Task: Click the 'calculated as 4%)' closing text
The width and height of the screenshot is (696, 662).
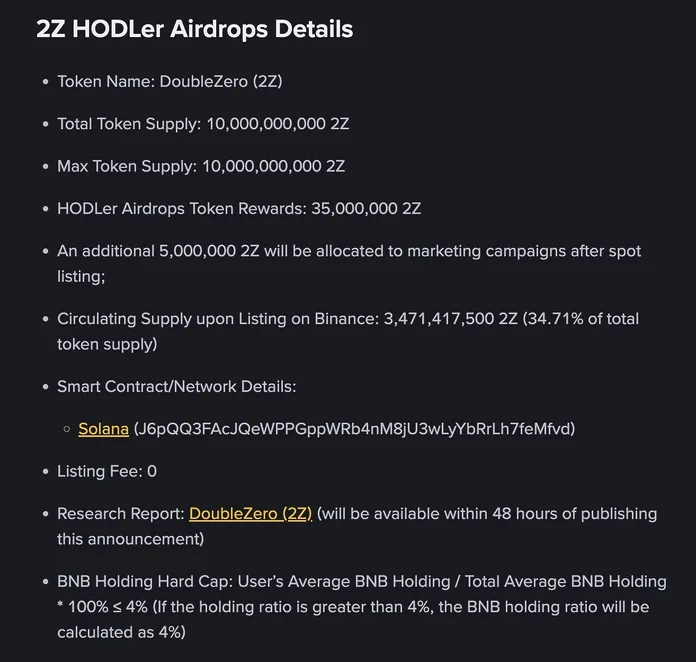Action: coord(121,631)
